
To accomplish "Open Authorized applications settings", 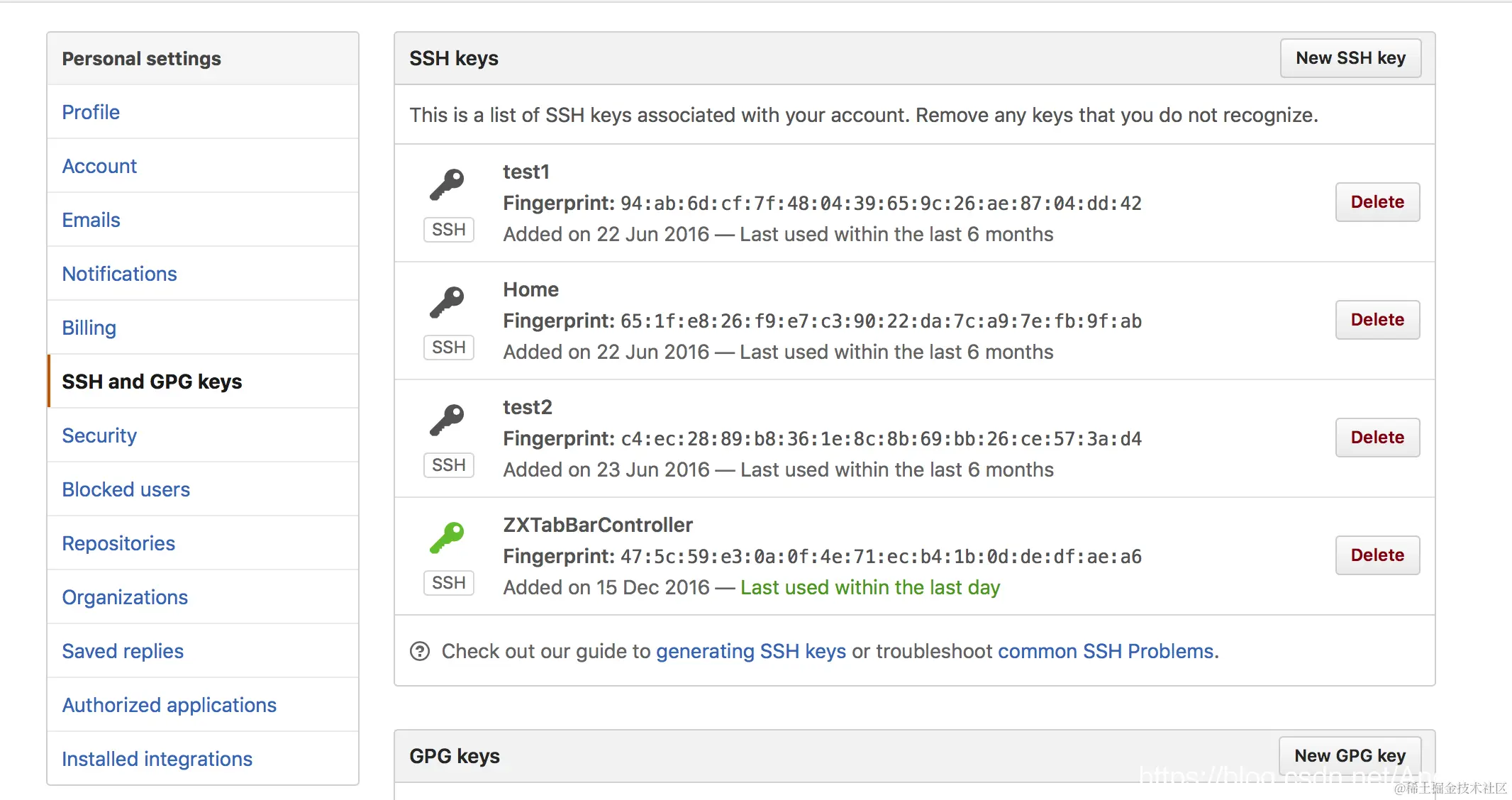I will click(169, 705).
